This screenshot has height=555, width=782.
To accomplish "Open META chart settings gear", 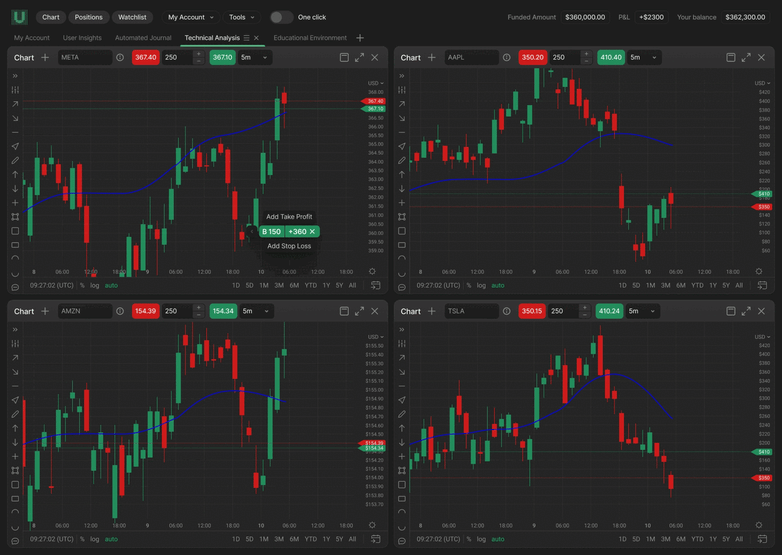I will 372,272.
